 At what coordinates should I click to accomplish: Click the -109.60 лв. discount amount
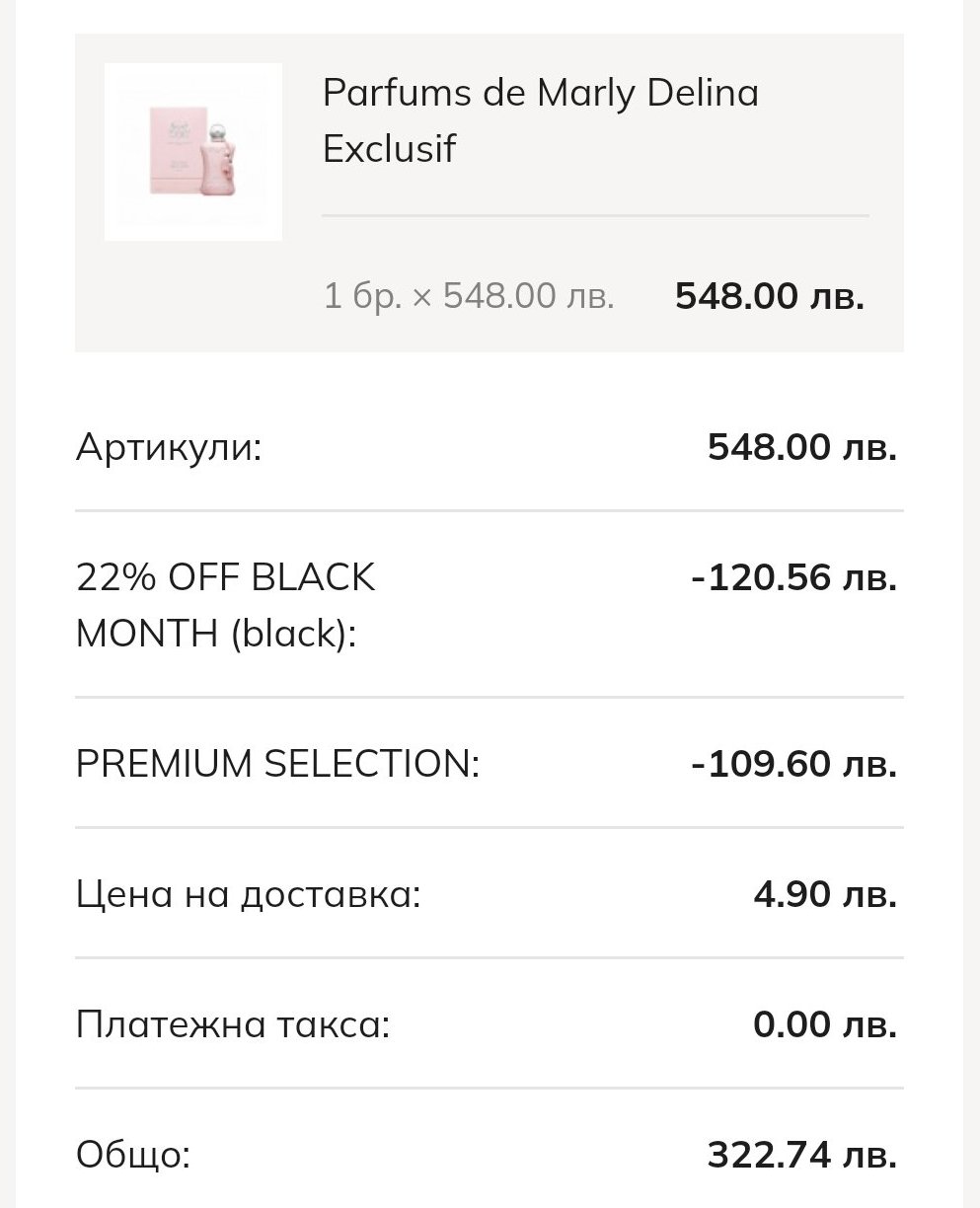point(793,764)
